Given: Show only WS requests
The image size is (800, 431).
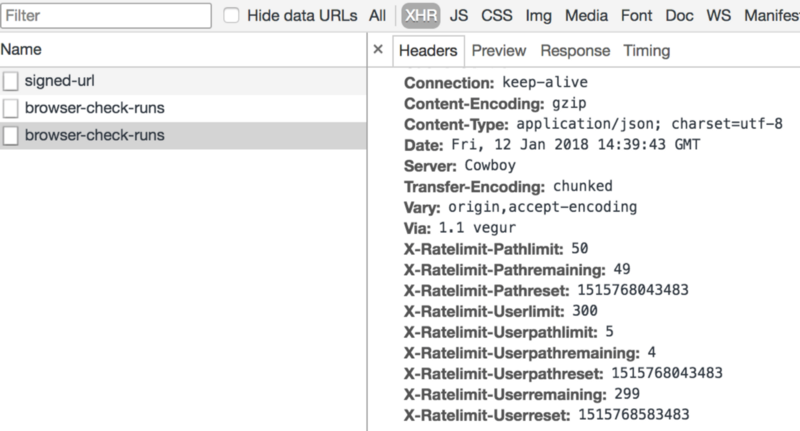Looking at the screenshot, I should [718, 16].
